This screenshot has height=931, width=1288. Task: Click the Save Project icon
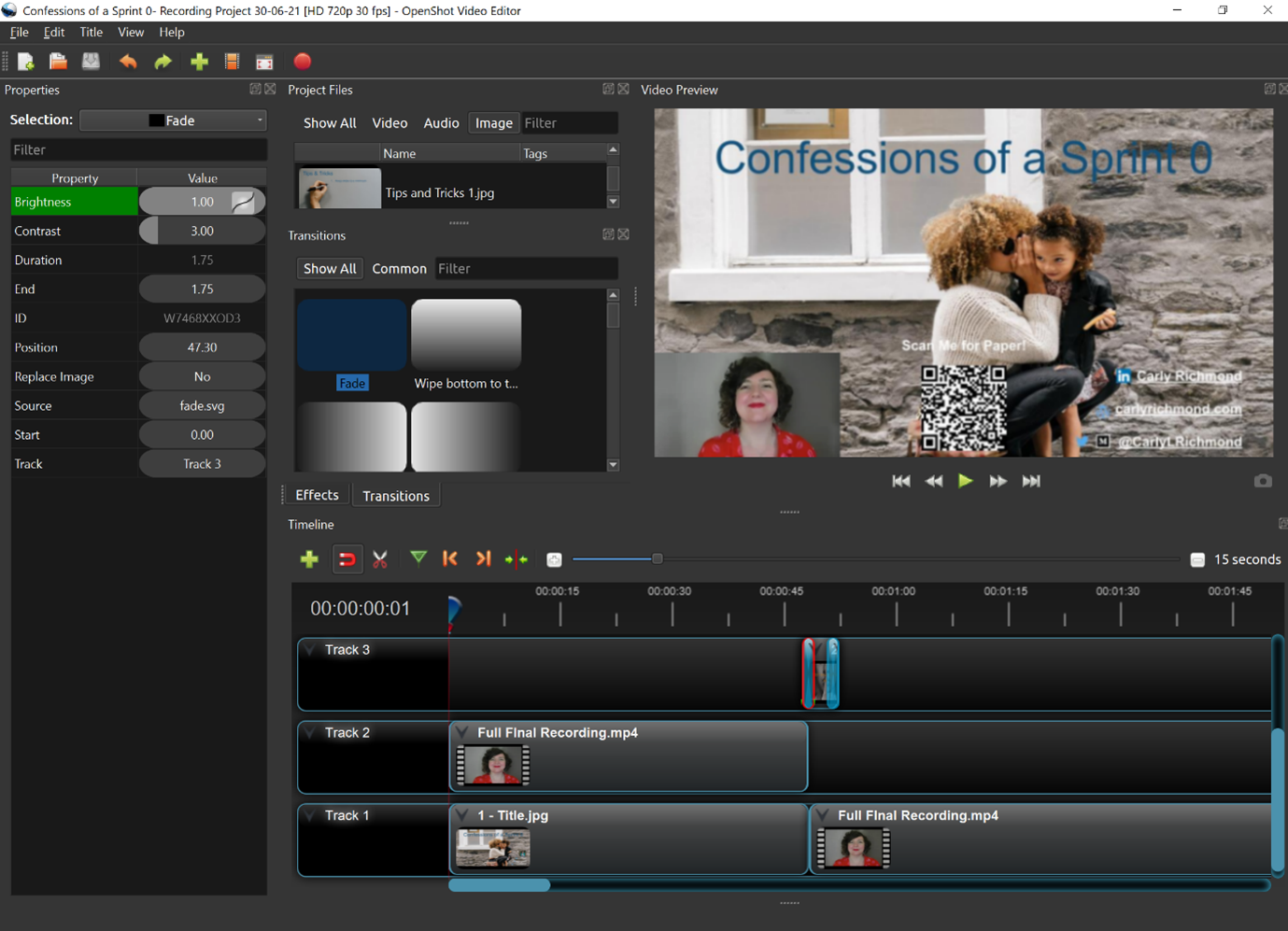(91, 62)
